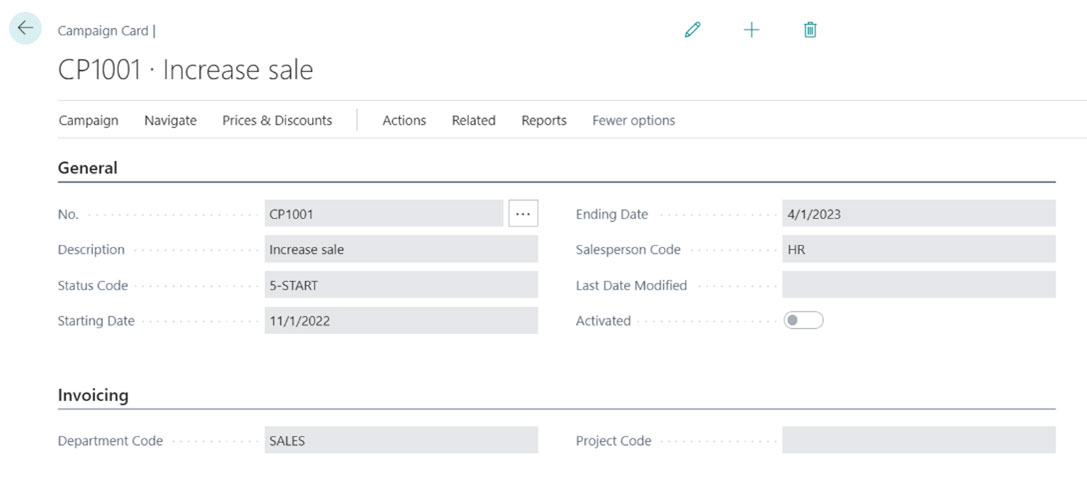
Task: Click Fewer options
Action: 633,120
